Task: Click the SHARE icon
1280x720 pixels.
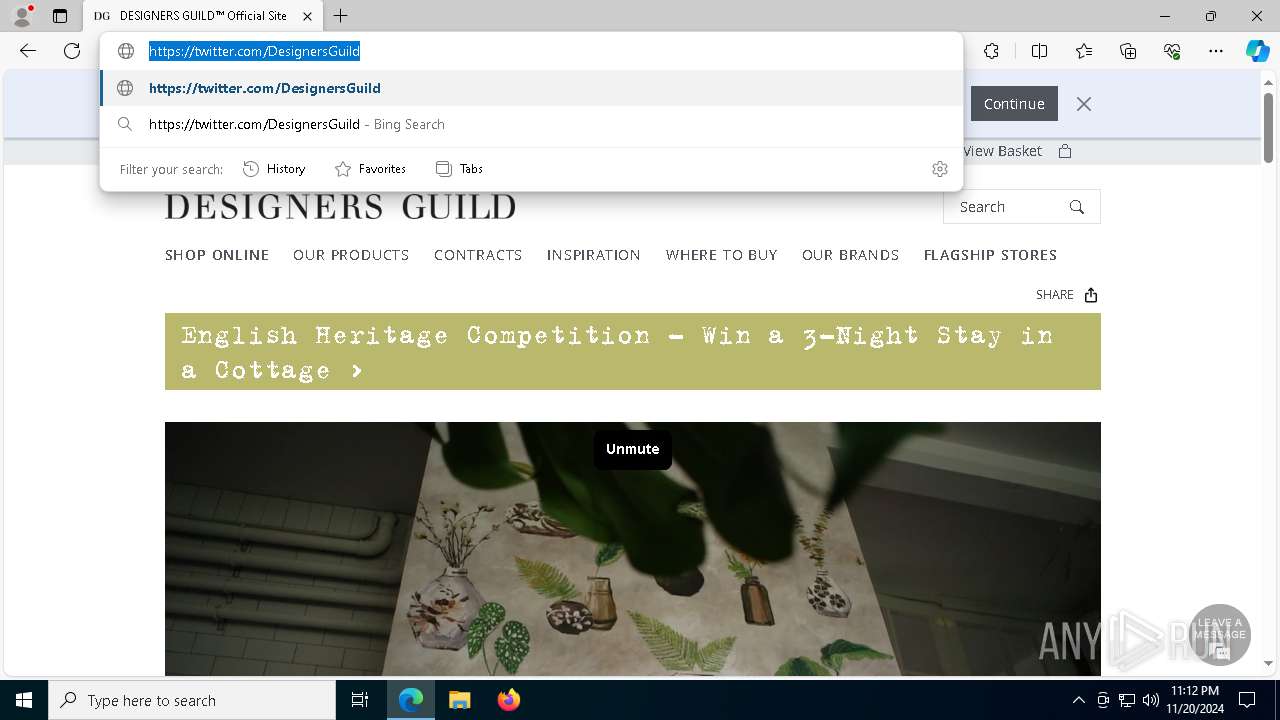Action: [x=1091, y=295]
